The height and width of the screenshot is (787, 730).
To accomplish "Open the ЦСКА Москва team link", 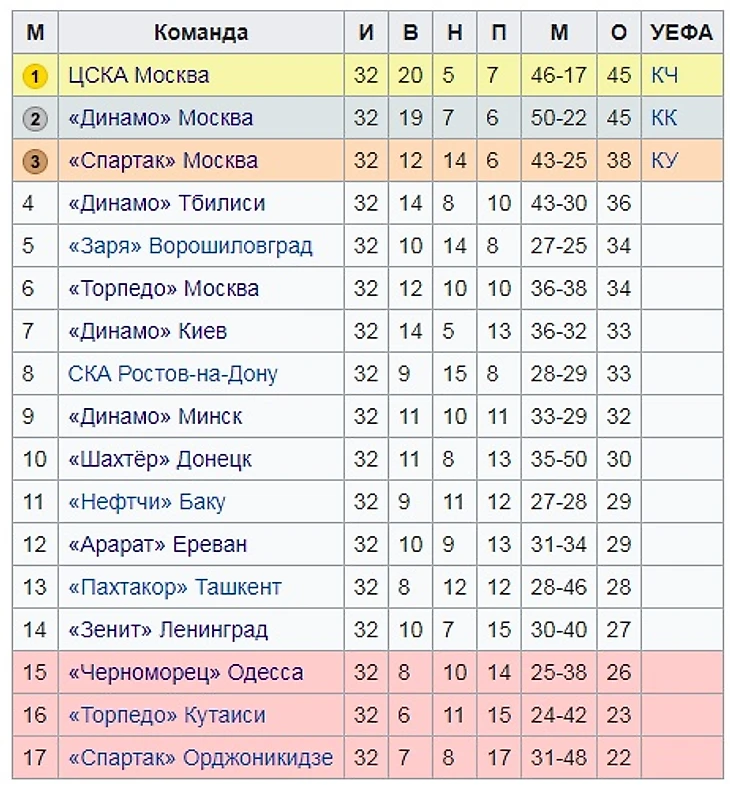I will pos(138,76).
